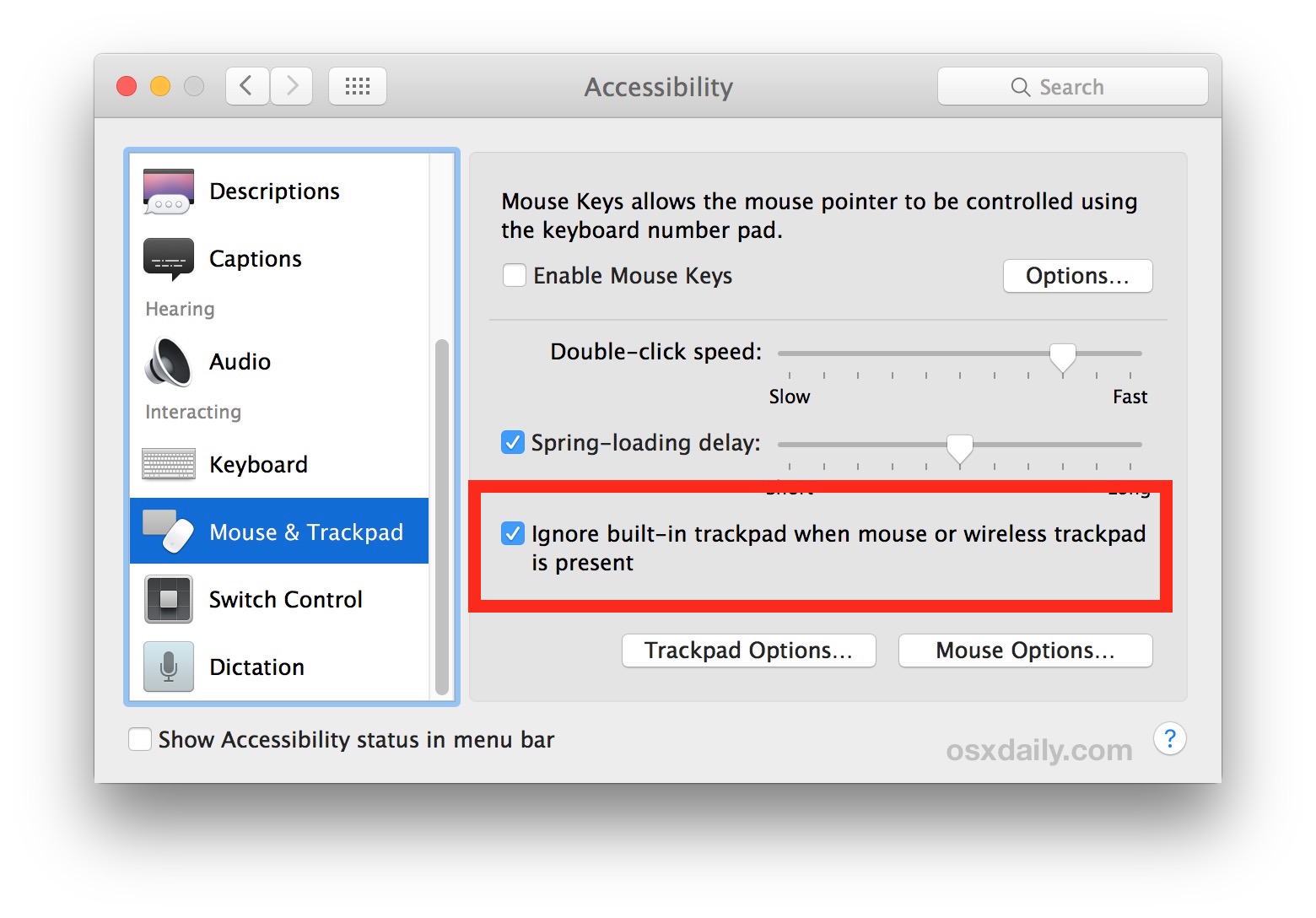Open the Captions accessibility settings
Viewport: 1316px width, 918px height.
168,258
